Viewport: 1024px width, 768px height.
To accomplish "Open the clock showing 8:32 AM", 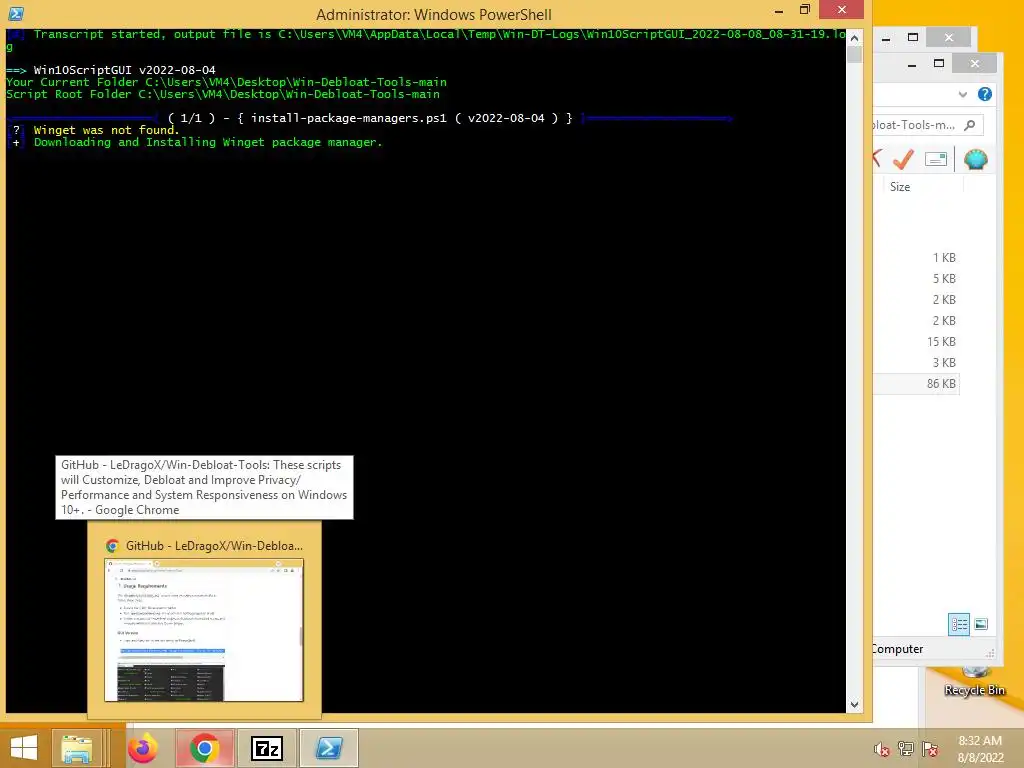I will click(980, 749).
